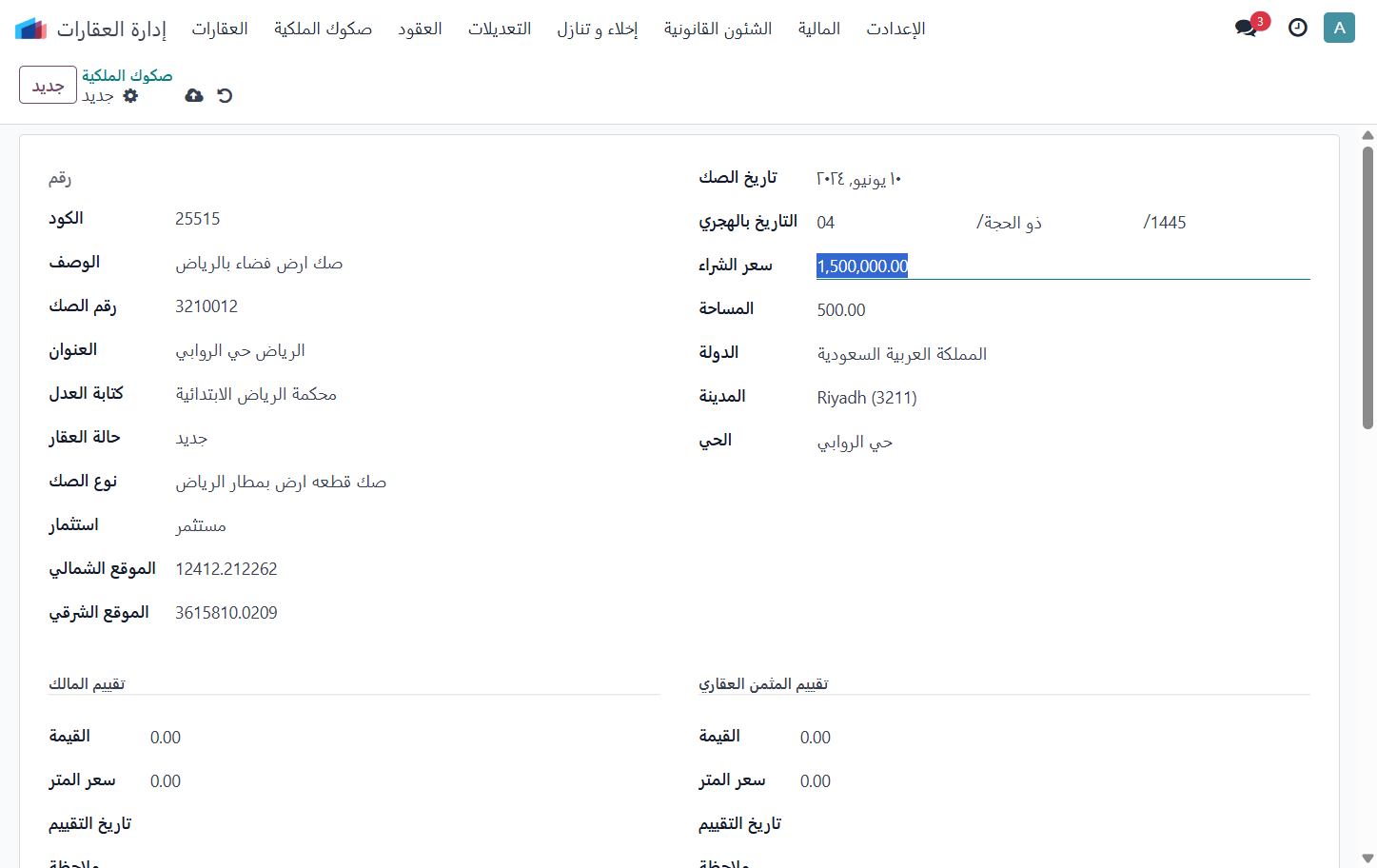The image size is (1377, 868).
Task: Click owner valuation القيمة field 0.00
Action: [404, 738]
